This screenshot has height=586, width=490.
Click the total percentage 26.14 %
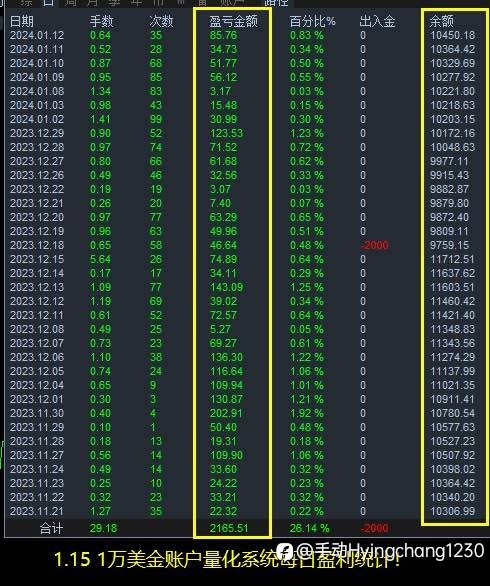coord(309,528)
